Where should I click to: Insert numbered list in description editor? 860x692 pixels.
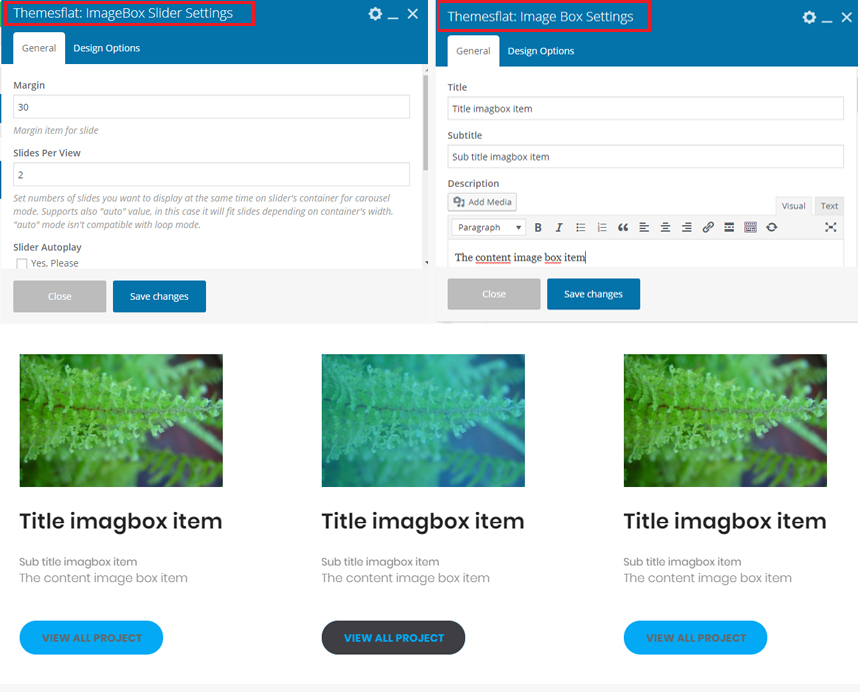tap(602, 228)
